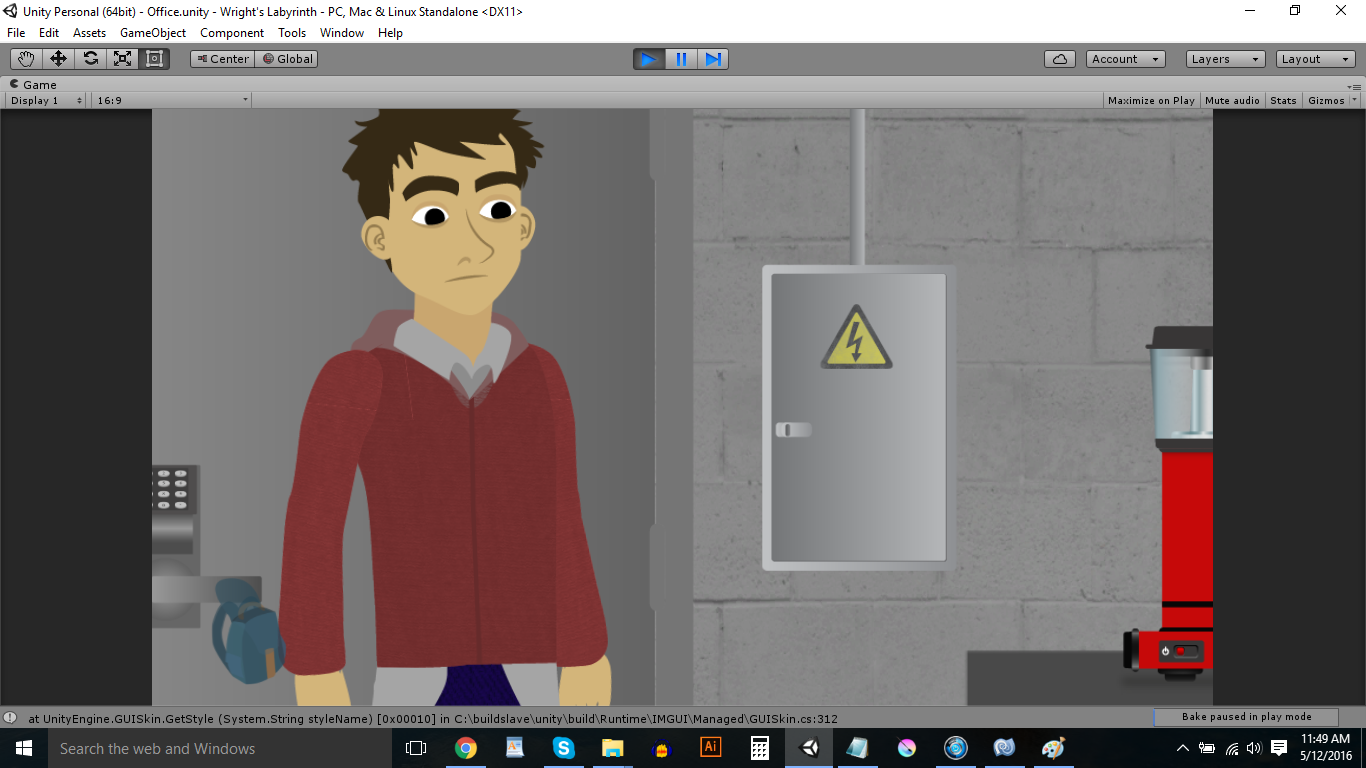
Task: Toggle the Stats overlay
Action: click(1283, 100)
